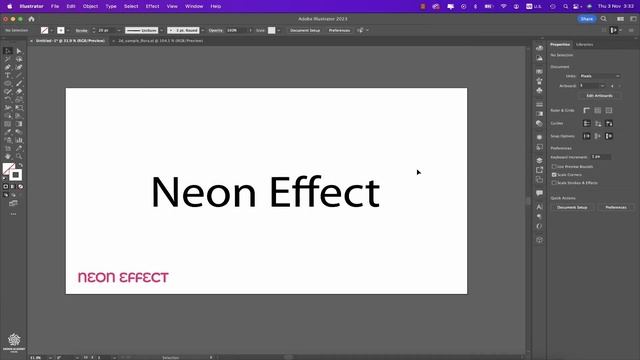Select the Eyedropper tool
The width and height of the screenshot is (640, 360).
tap(7, 132)
